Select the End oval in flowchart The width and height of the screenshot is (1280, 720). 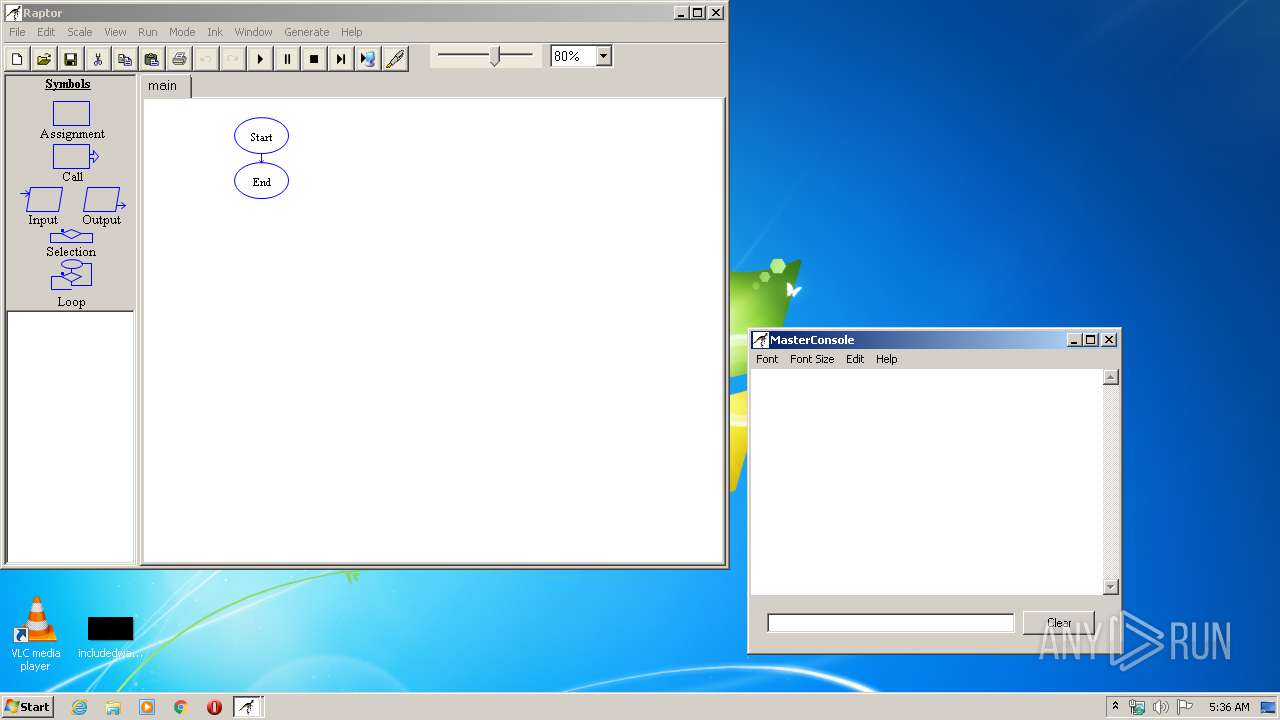coord(261,181)
